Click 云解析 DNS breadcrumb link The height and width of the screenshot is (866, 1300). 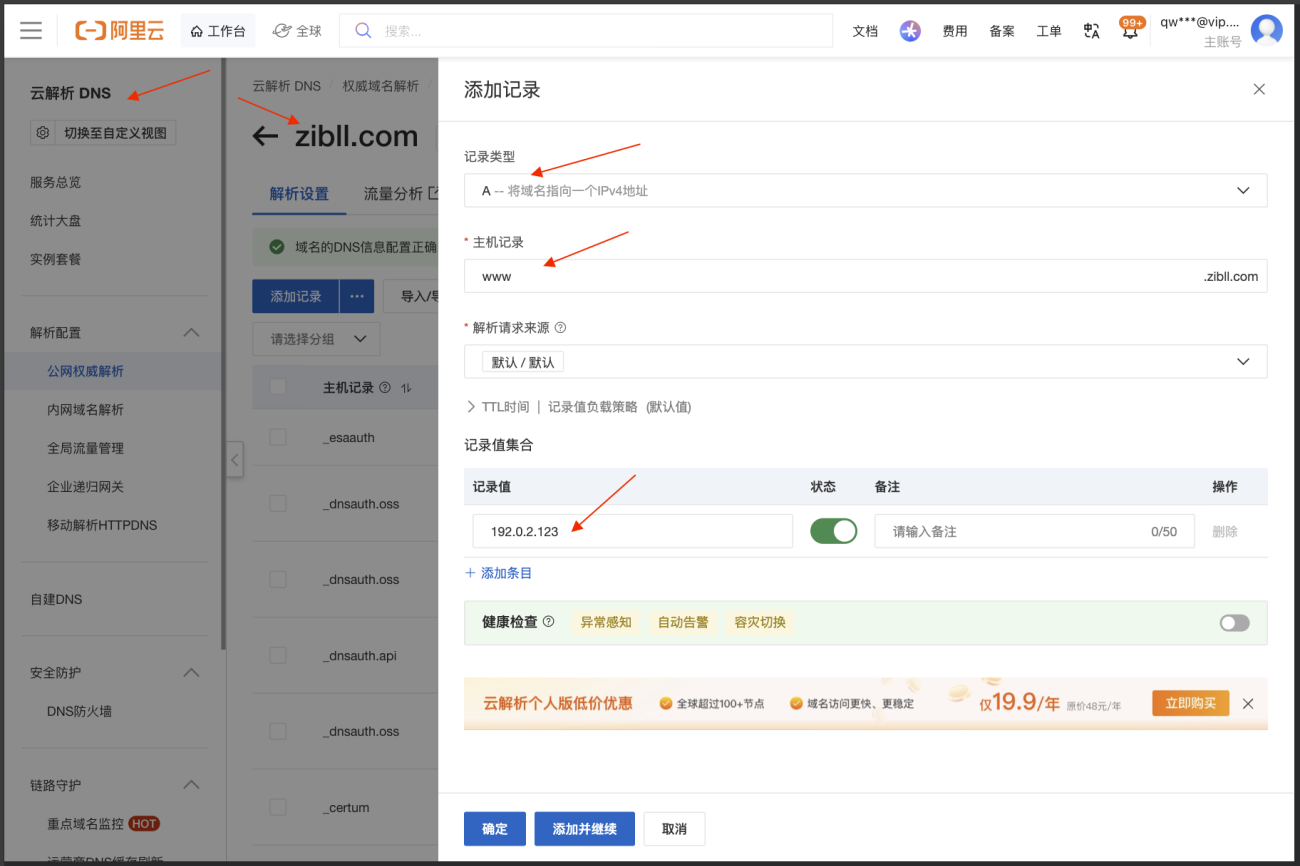point(287,86)
